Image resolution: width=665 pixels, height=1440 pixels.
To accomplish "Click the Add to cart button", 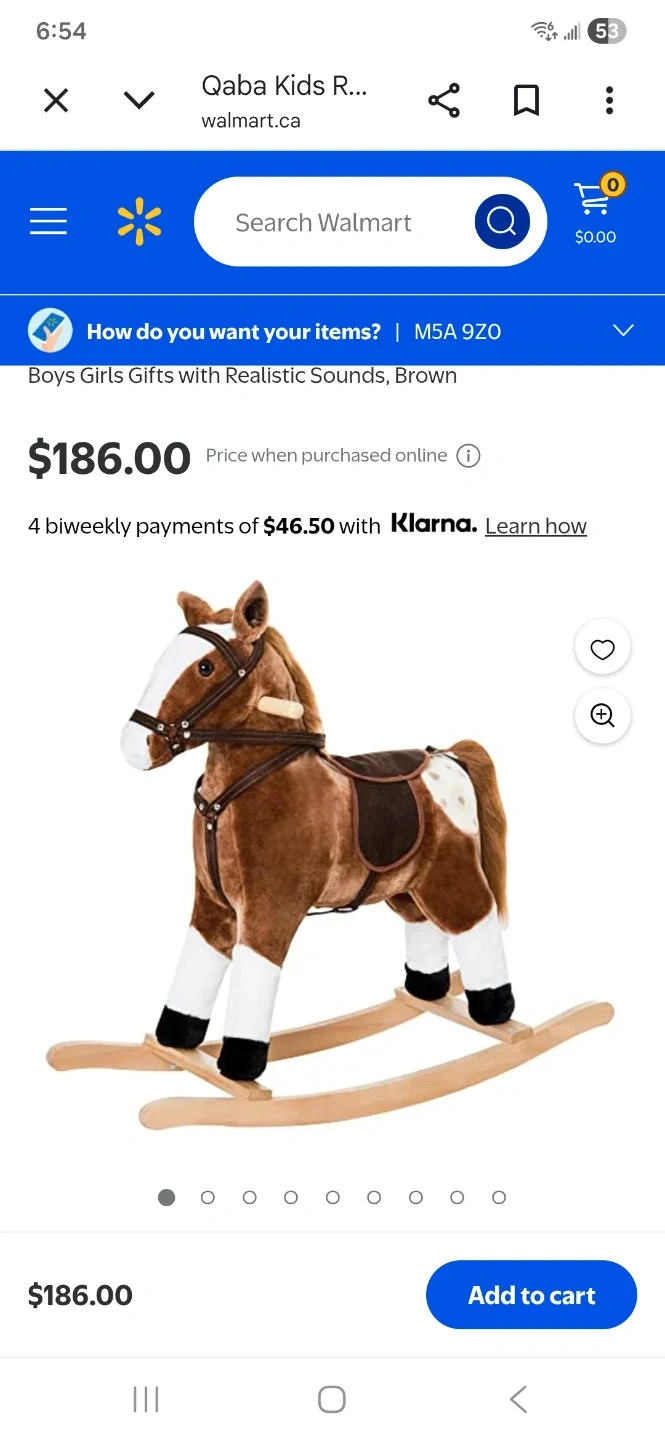I will pyautogui.click(x=531, y=1295).
